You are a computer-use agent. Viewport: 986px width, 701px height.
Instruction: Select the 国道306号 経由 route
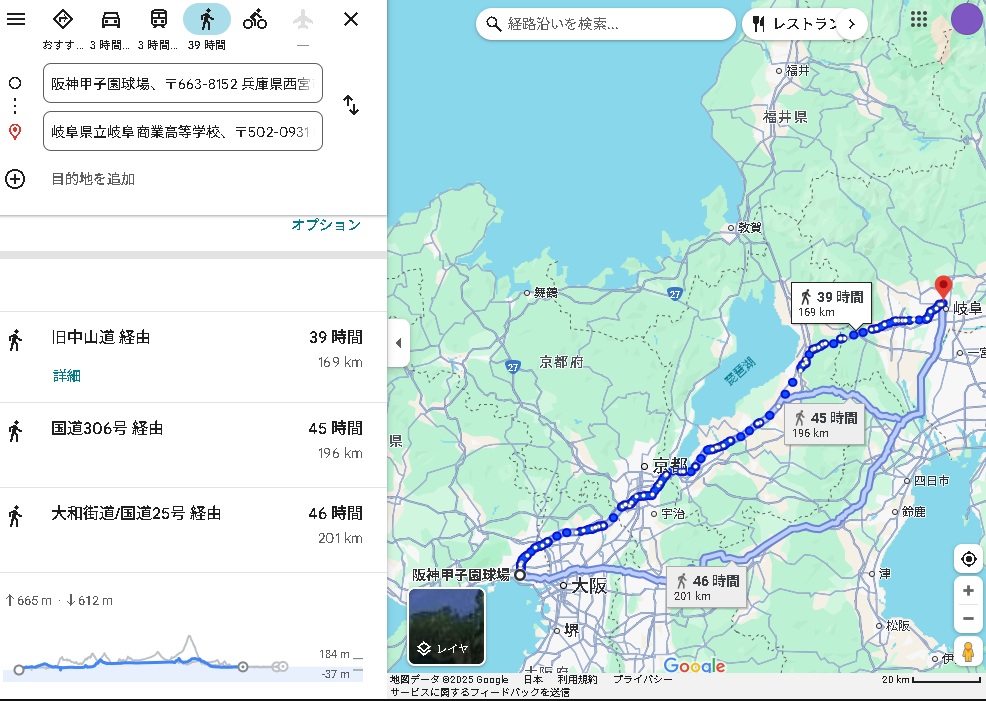point(193,444)
